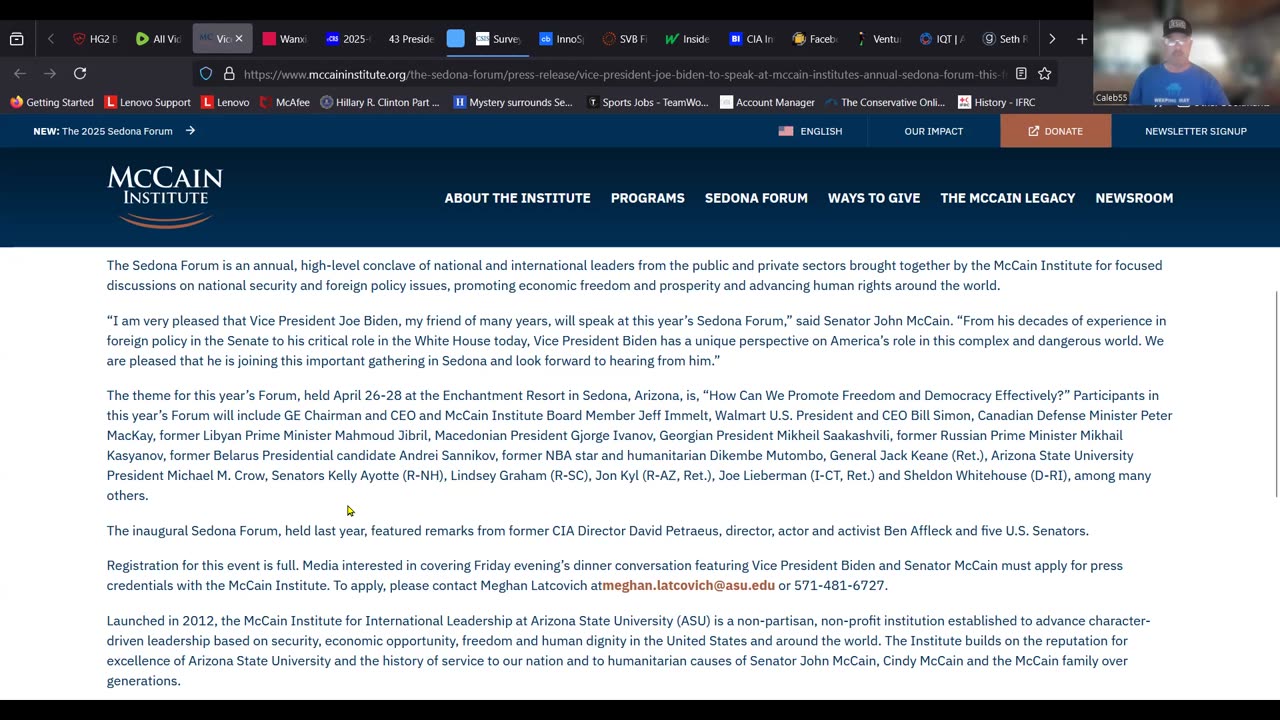Open the Lenovo bookmark

click(x=225, y=102)
